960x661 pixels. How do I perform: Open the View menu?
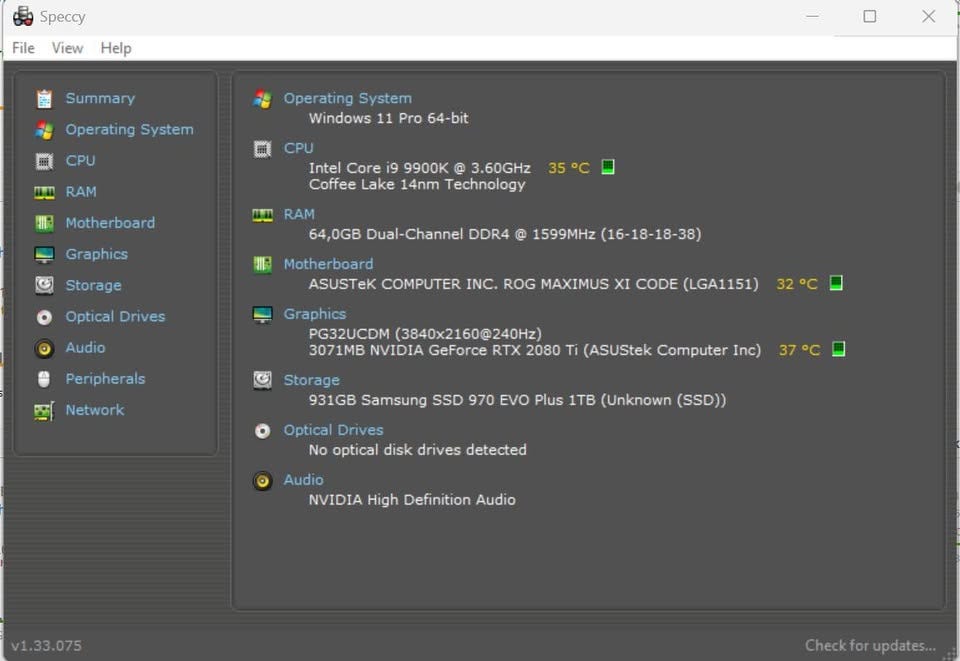(67, 48)
